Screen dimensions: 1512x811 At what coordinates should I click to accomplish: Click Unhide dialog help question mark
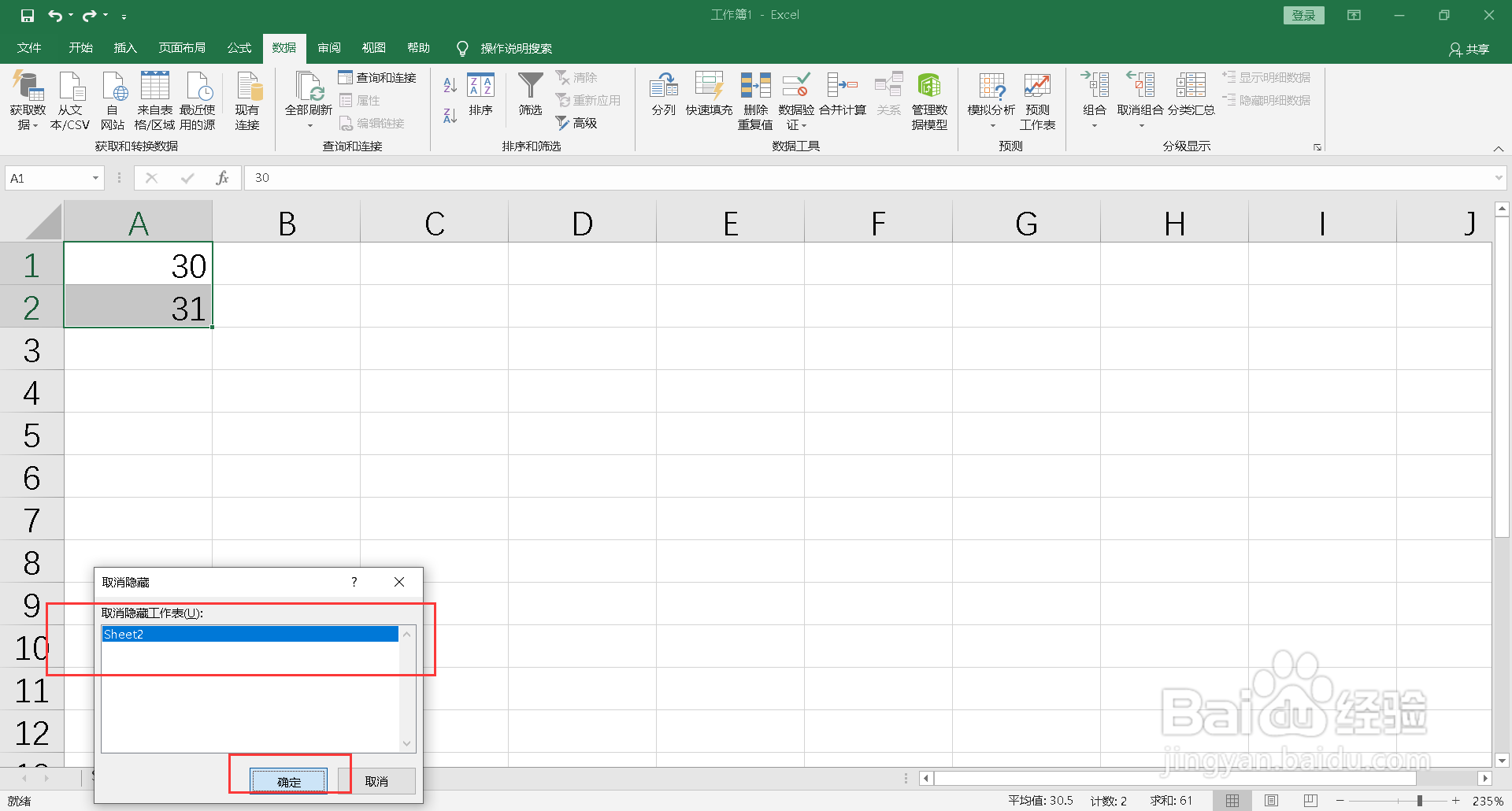pos(354,582)
